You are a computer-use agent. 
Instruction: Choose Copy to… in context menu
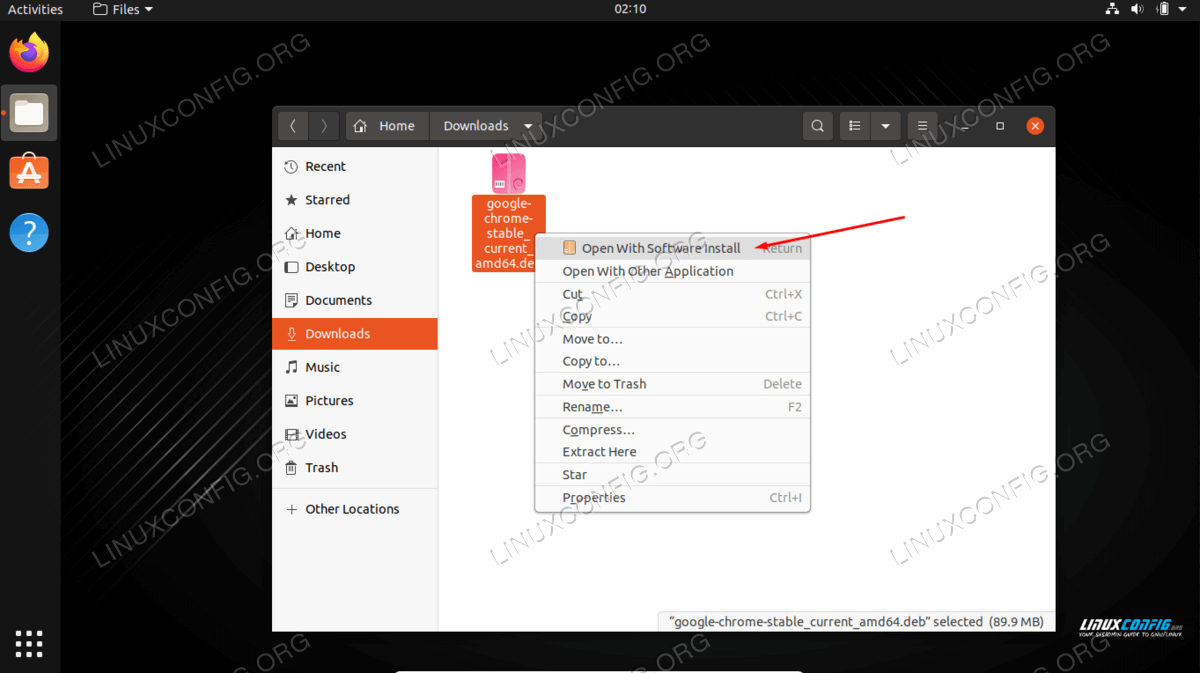click(x=672, y=361)
